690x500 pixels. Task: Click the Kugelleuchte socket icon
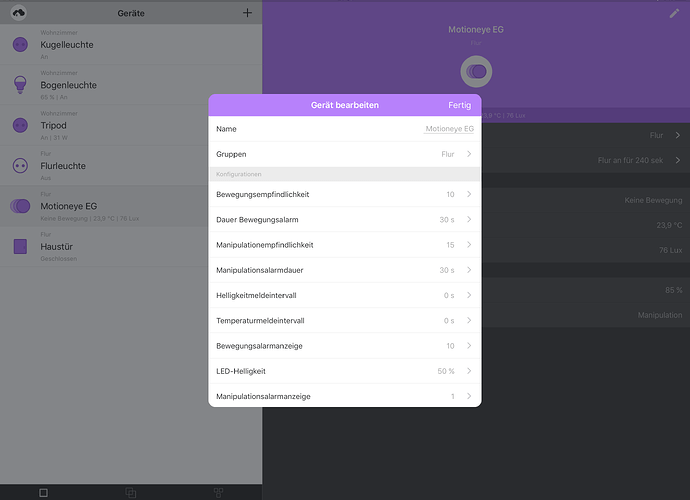point(20,45)
